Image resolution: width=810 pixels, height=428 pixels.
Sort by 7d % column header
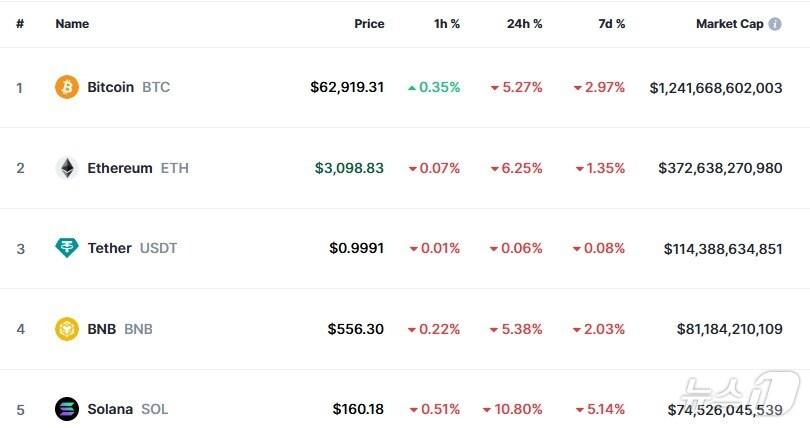click(612, 24)
